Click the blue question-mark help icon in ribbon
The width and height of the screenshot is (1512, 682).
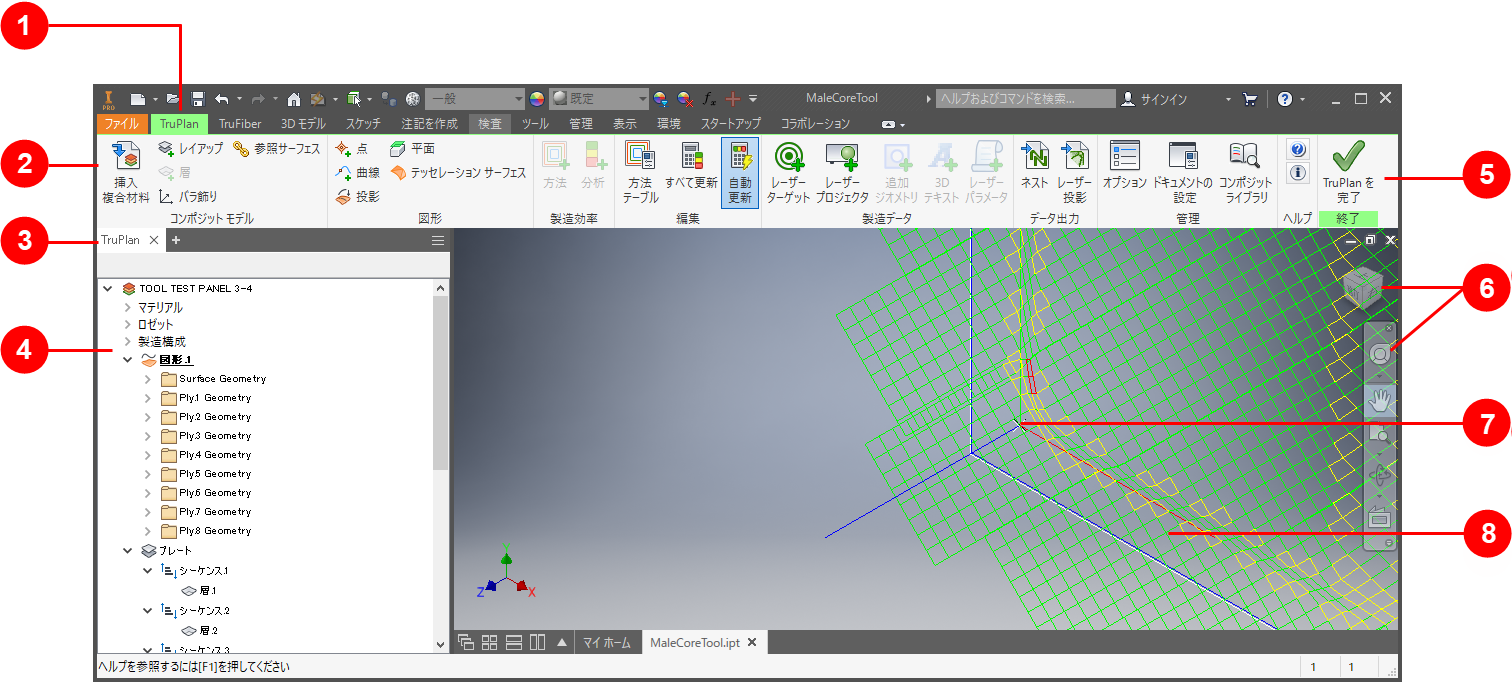point(1298,149)
